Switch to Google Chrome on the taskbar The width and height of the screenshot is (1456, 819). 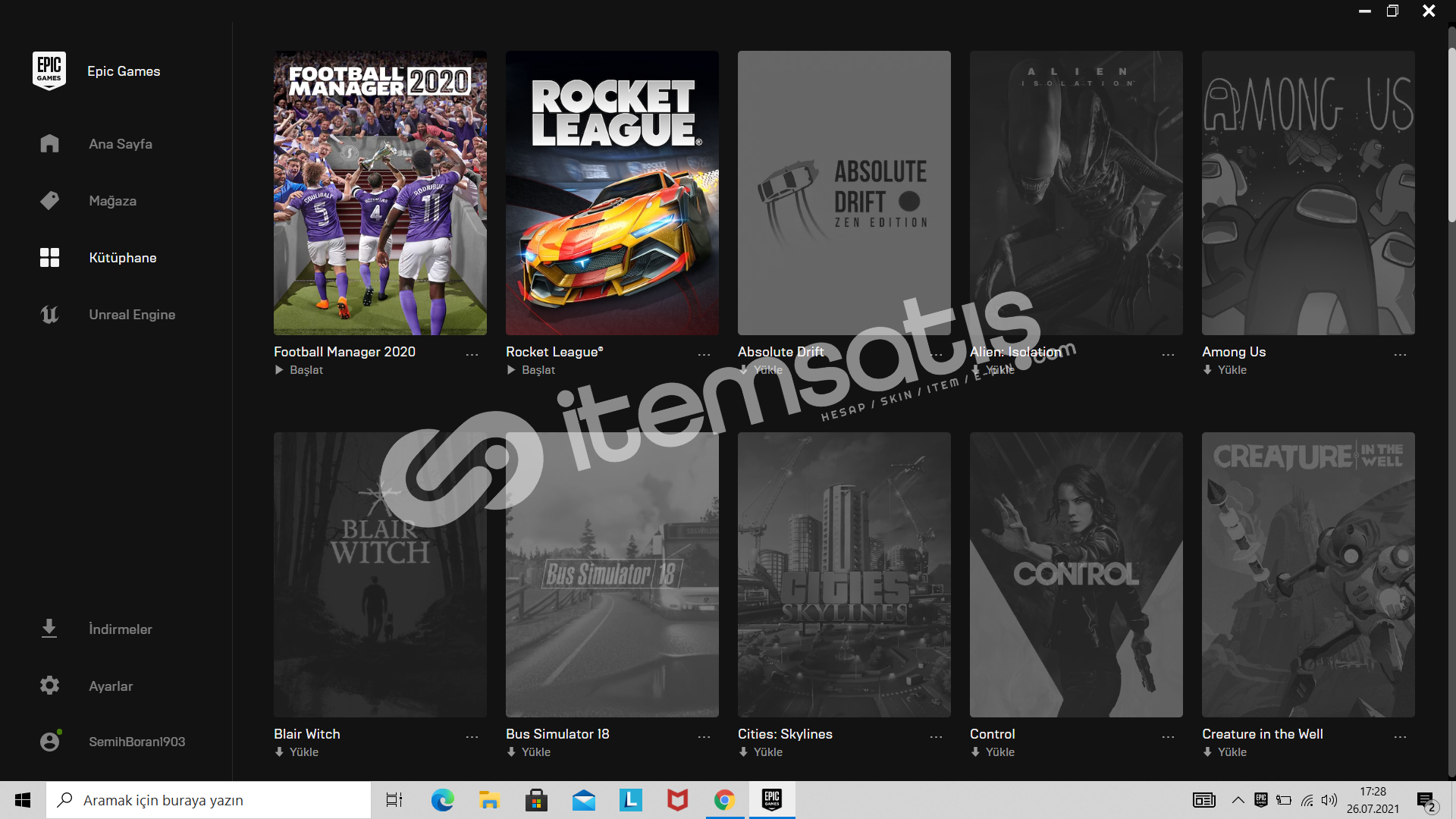pos(724,800)
